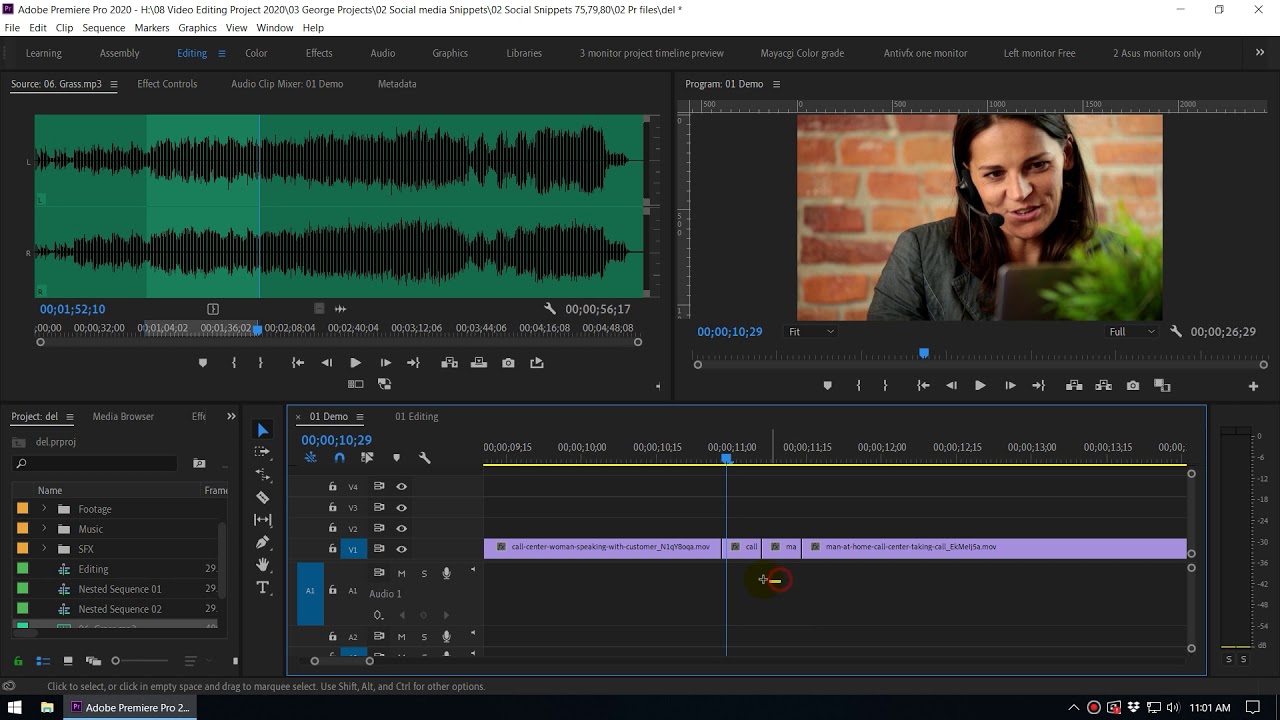
Task: Step forward one frame in Program monitor
Action: click(x=1010, y=386)
